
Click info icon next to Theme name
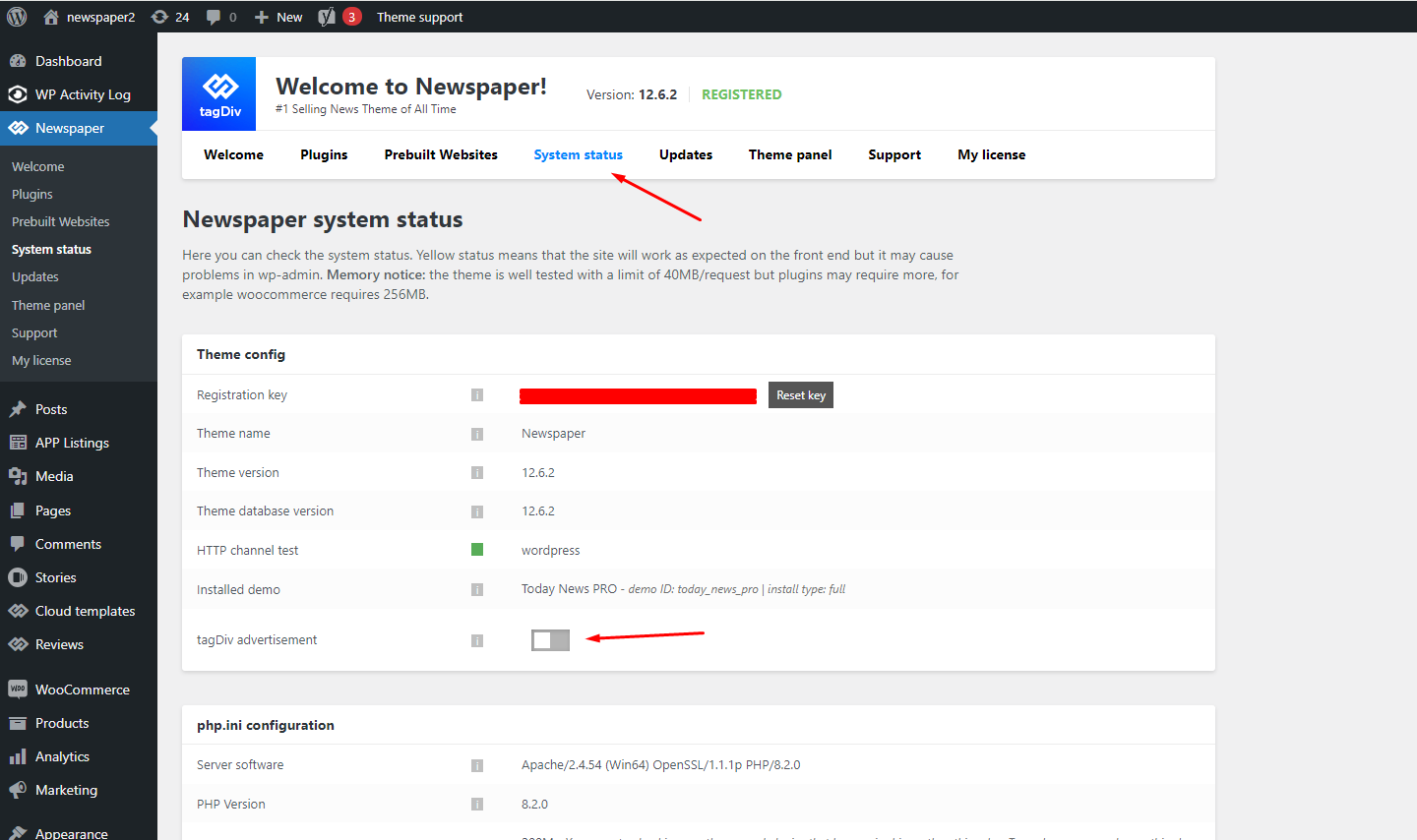(477, 434)
